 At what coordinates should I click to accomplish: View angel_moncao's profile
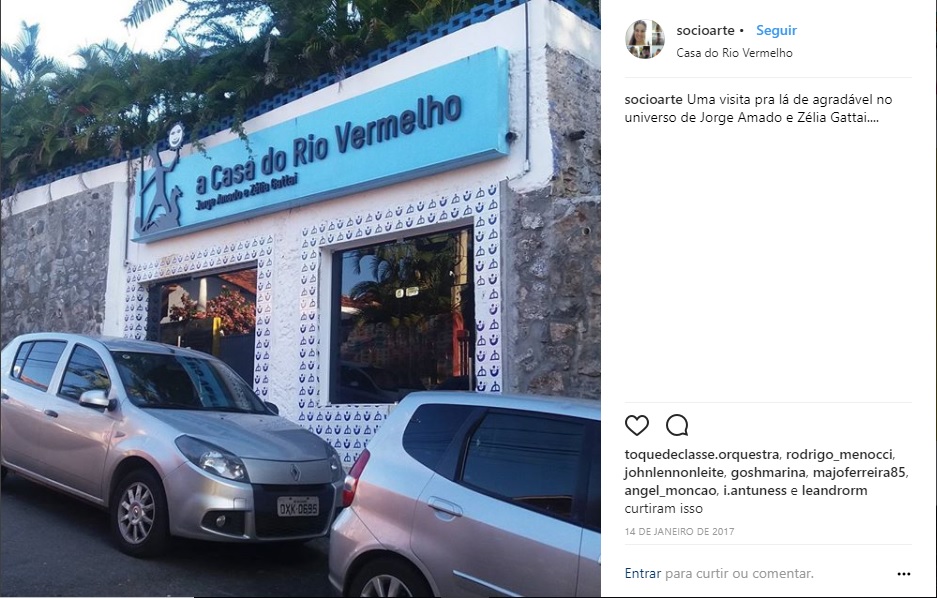(670, 490)
